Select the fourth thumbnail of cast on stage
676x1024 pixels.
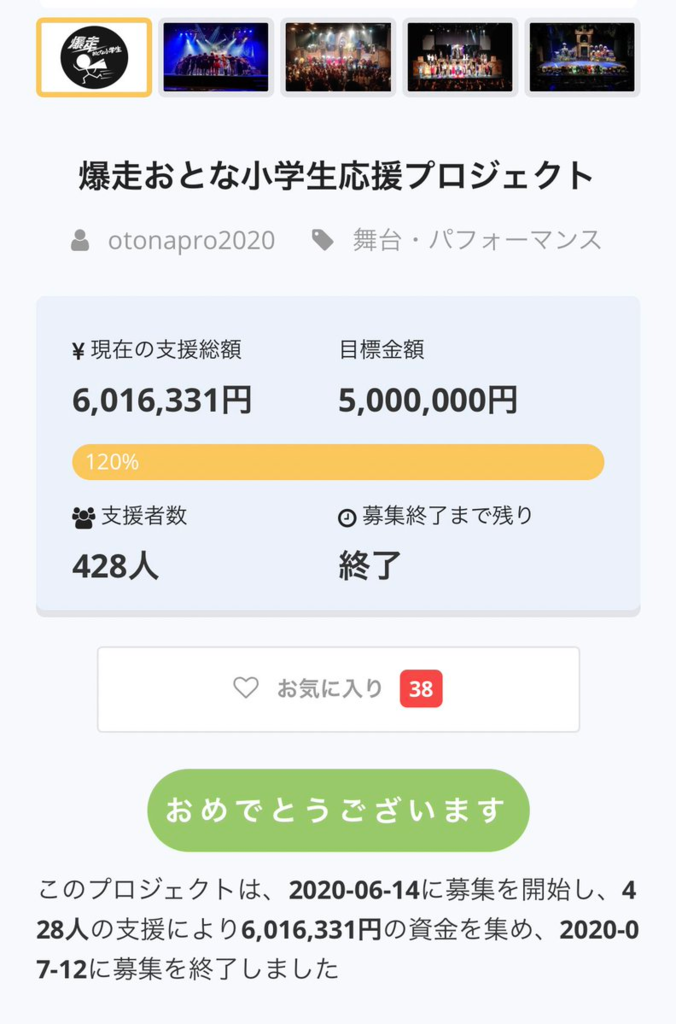pyautogui.click(x=460, y=57)
